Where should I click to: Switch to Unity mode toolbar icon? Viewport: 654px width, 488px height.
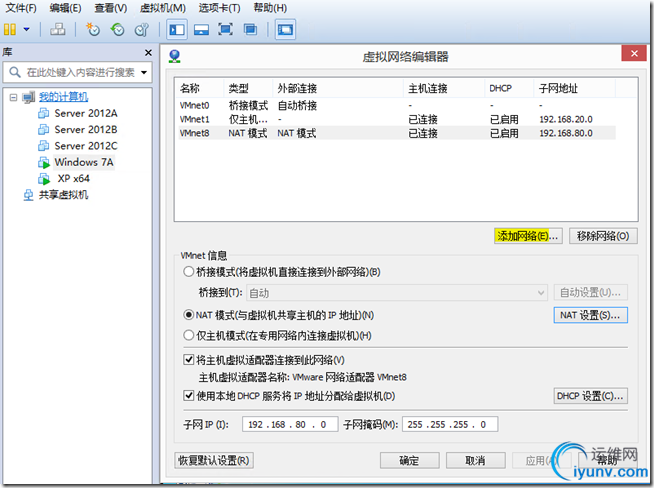point(250,29)
